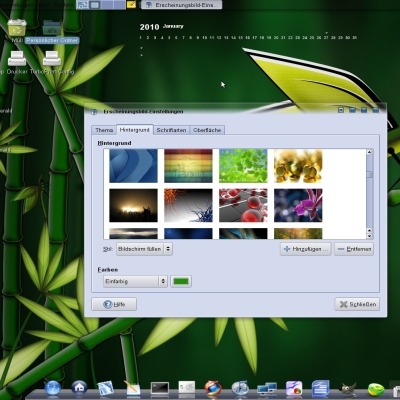Image resolution: width=400 pixels, height=400 pixels.
Task: Pick the dark sunset silhouette wallpaper
Action: click(x=133, y=205)
